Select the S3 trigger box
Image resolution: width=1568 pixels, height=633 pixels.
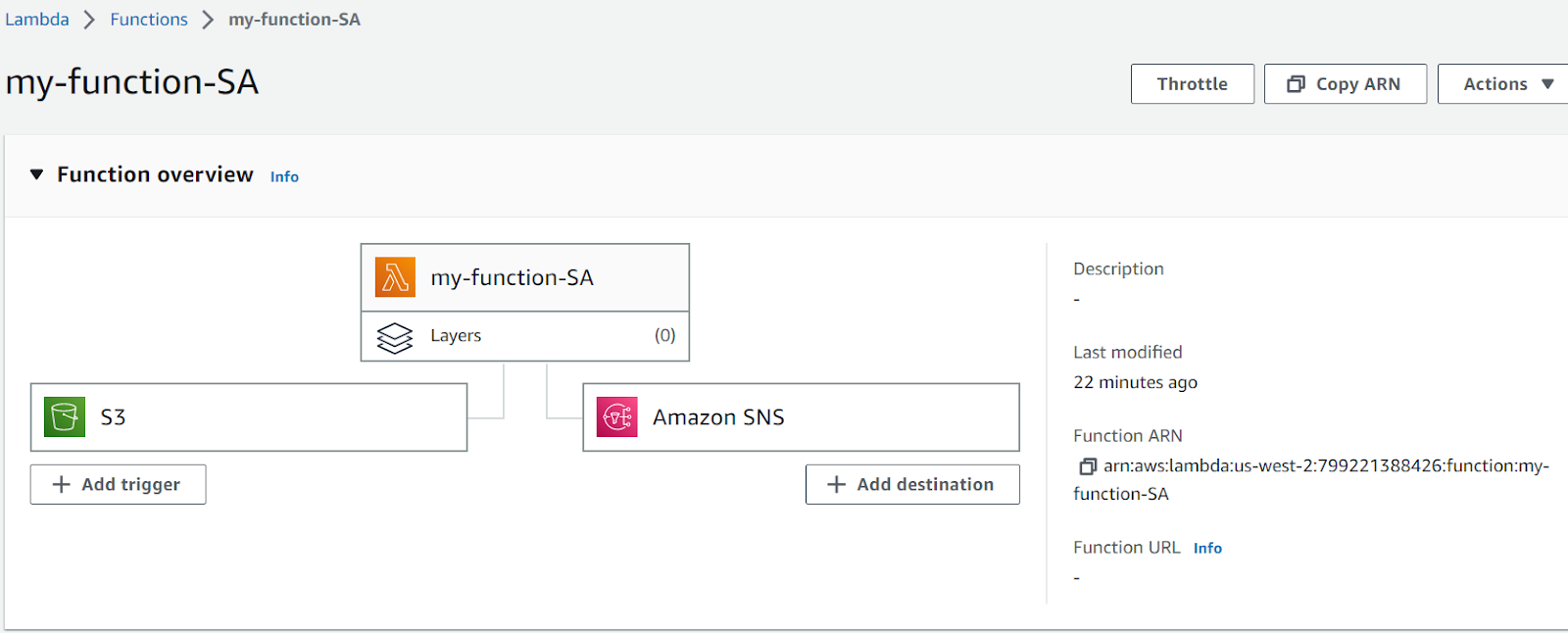249,417
